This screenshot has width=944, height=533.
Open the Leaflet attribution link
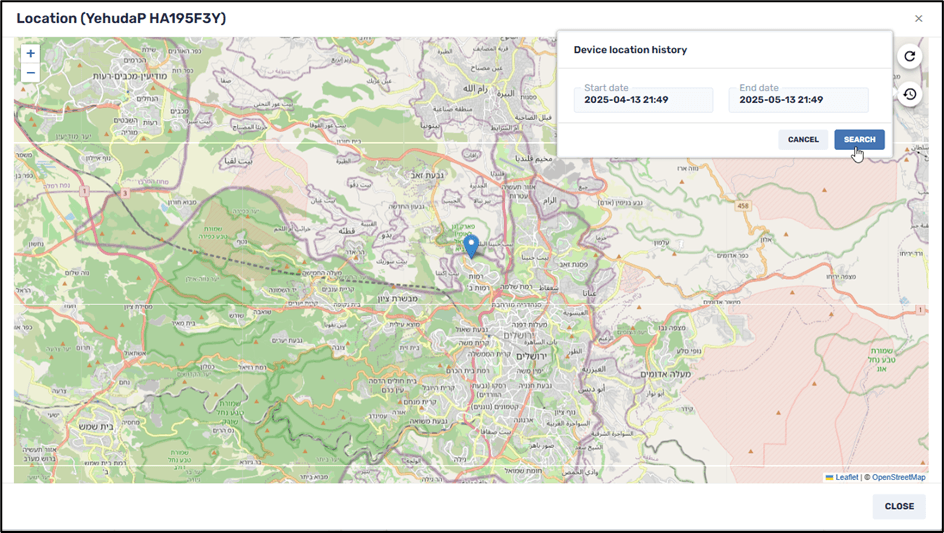[x=841, y=477]
